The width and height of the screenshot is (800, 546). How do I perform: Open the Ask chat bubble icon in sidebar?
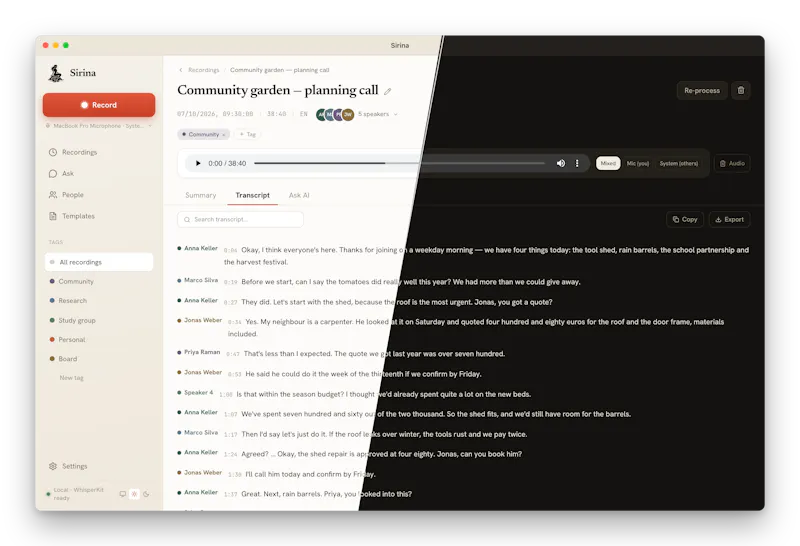click(x=53, y=173)
